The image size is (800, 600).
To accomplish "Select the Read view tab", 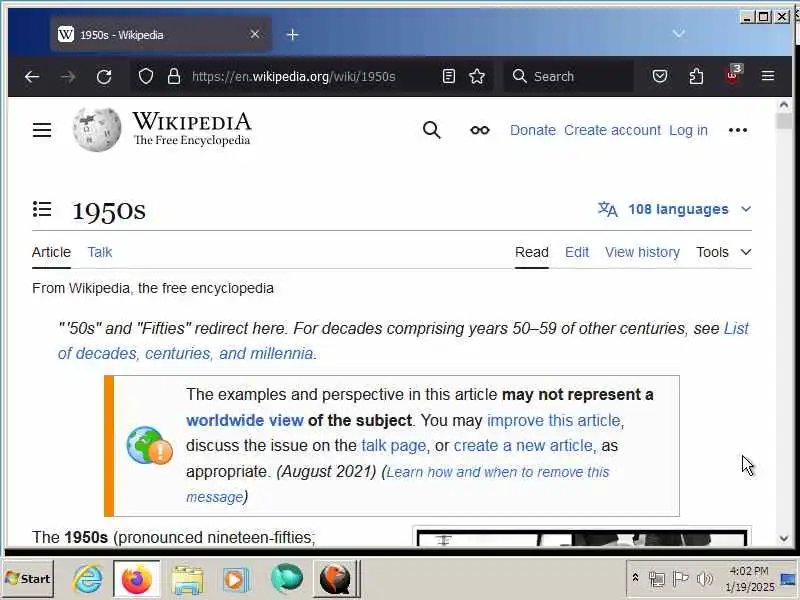I will point(532,252).
